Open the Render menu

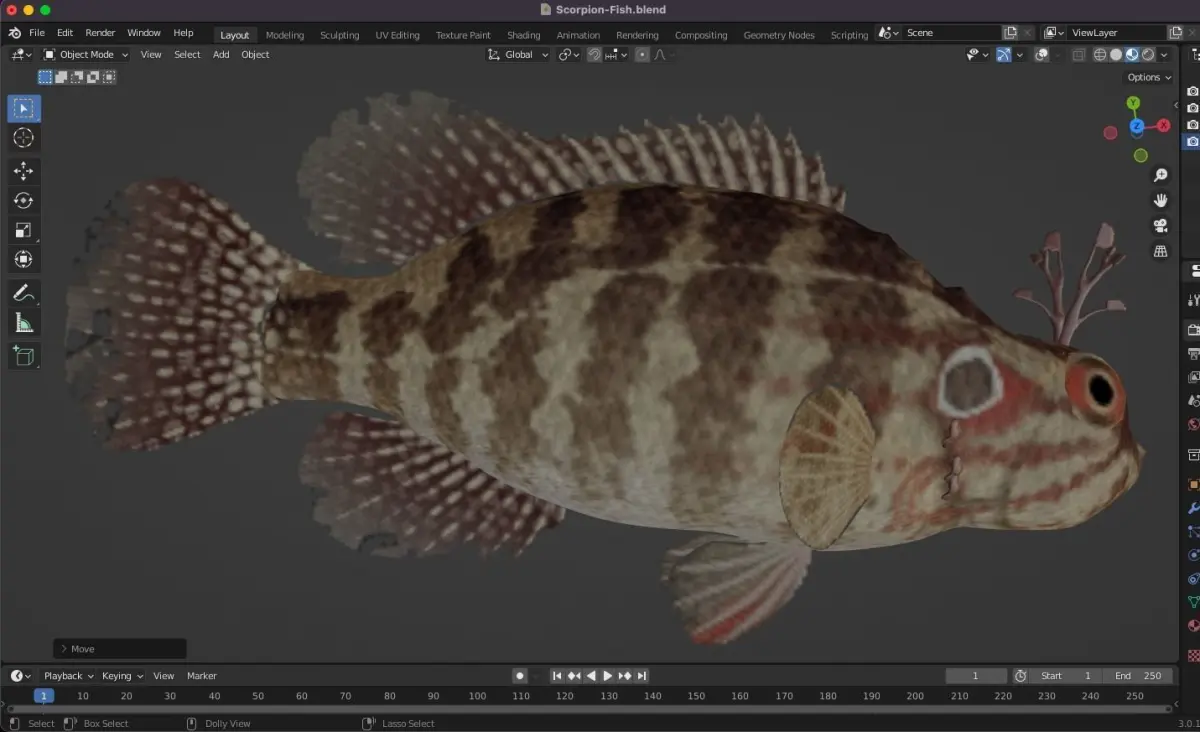point(100,33)
